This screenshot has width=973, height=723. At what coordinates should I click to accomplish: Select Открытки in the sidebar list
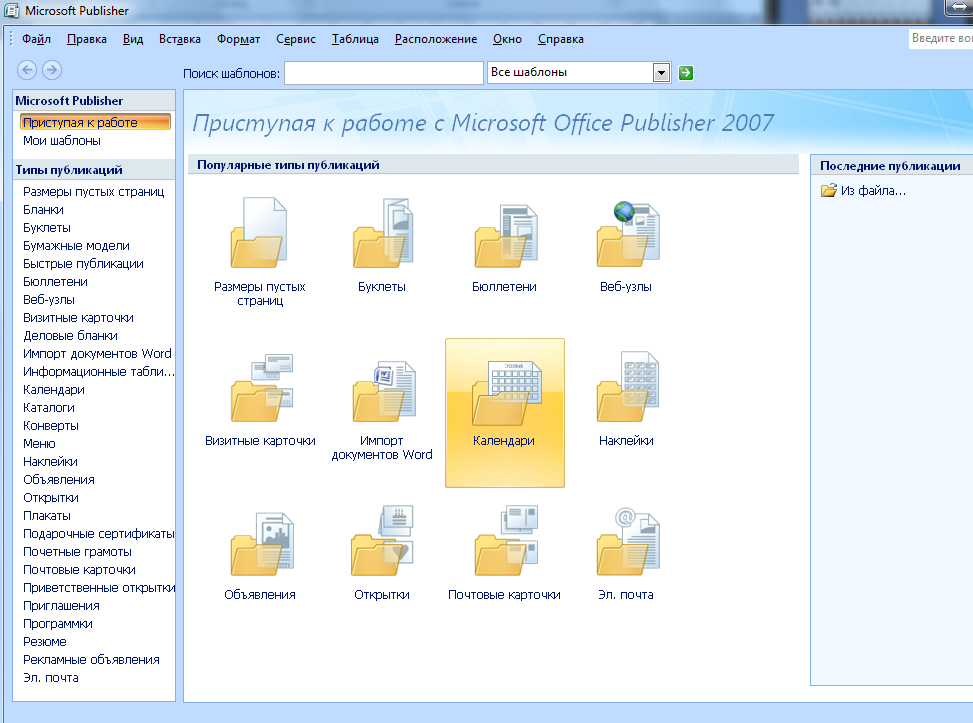(x=51, y=498)
